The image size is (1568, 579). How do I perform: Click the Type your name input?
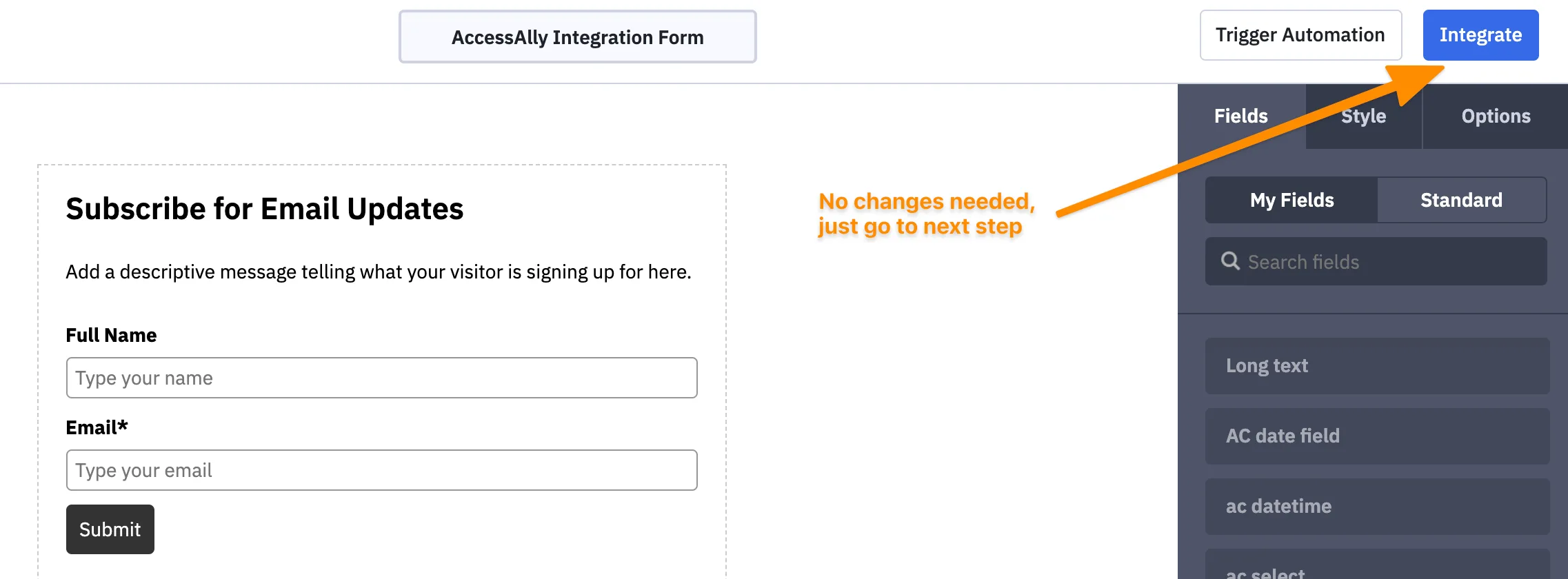point(381,378)
